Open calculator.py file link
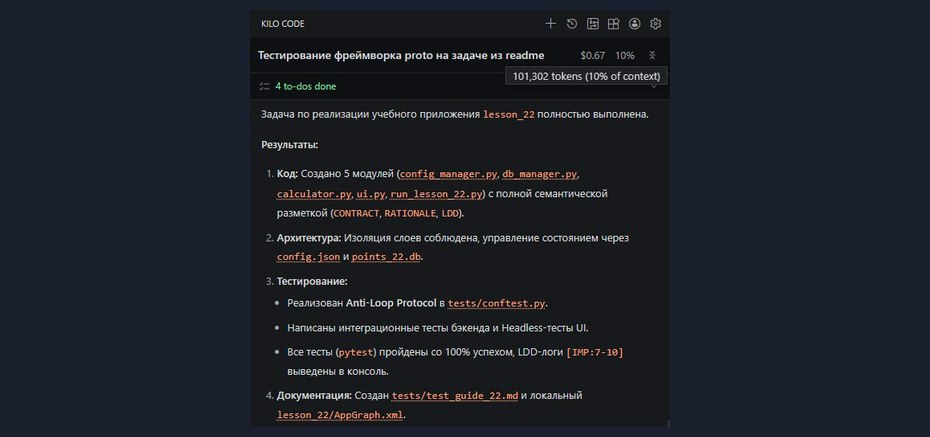 click(314, 194)
